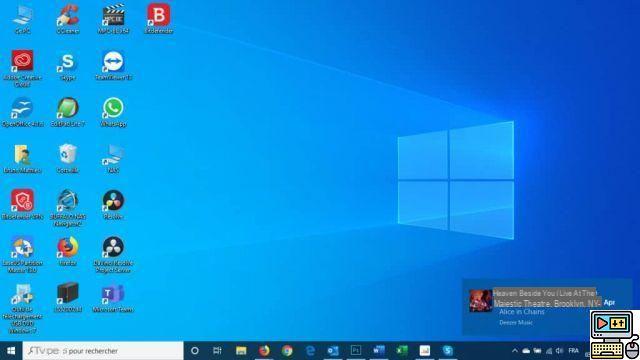Launch Adobe Creative Cloud from desktop
Image resolution: width=640 pixels, height=360 pixels.
[x=22, y=68]
